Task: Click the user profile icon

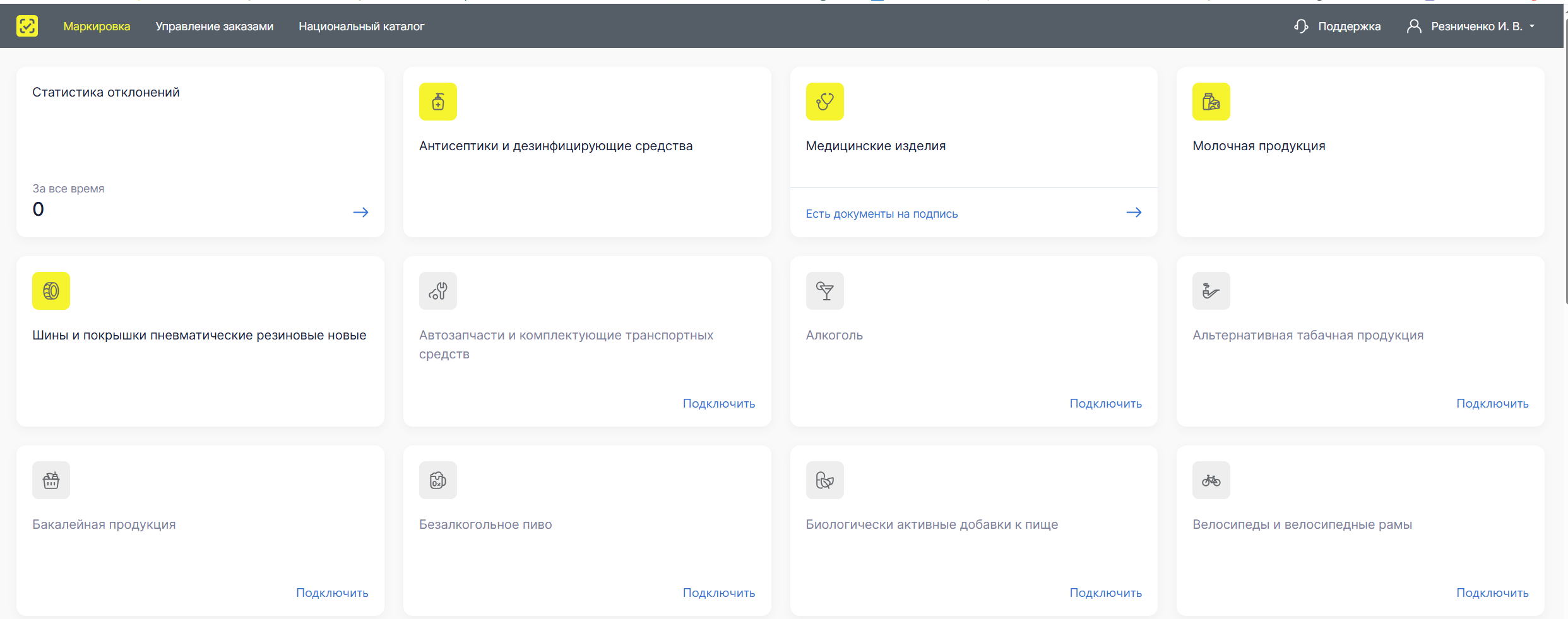Action: (1414, 26)
